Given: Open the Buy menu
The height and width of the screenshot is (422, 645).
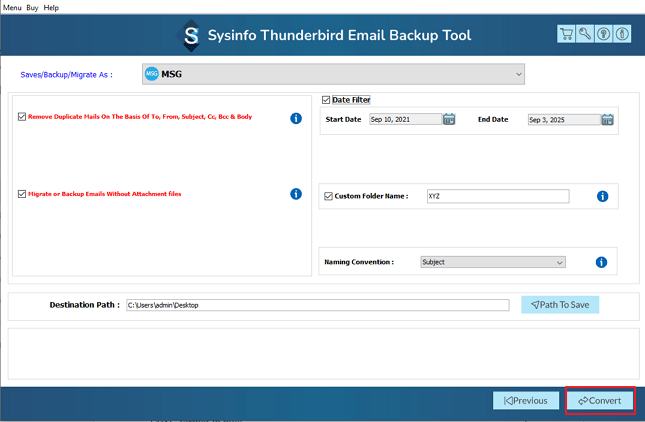Looking at the screenshot, I should tap(32, 7).
